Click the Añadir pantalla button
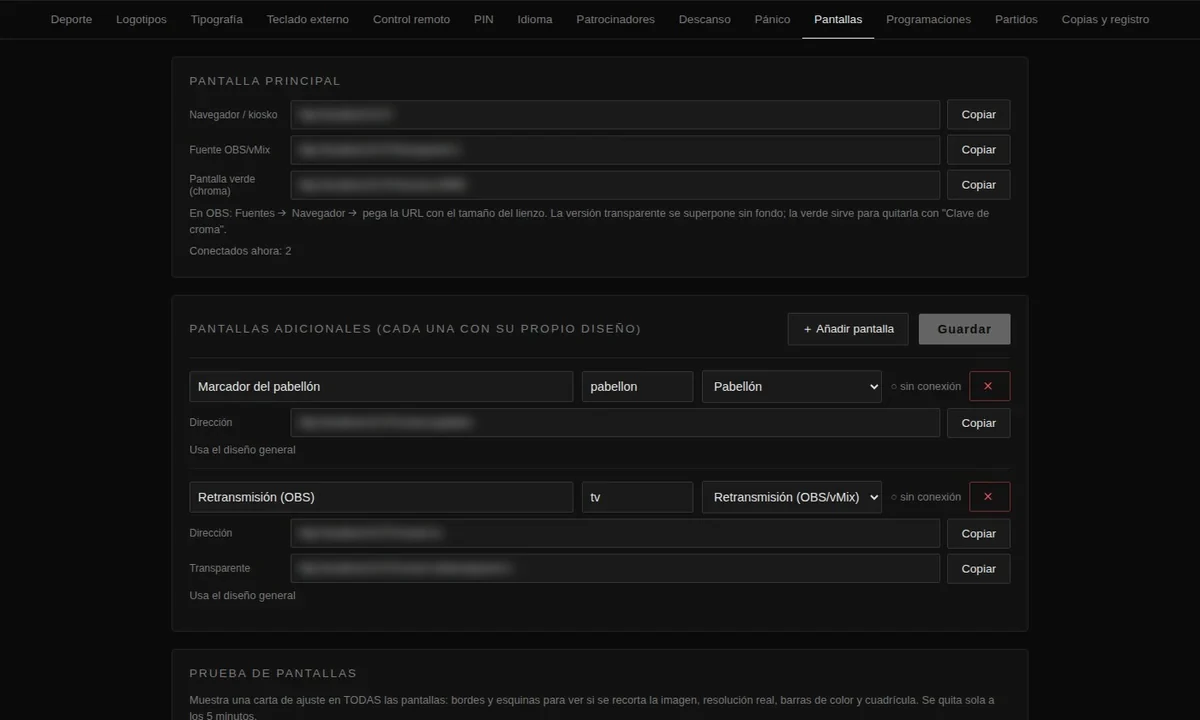Screen dimensions: 1200x720 (x=848, y=329)
